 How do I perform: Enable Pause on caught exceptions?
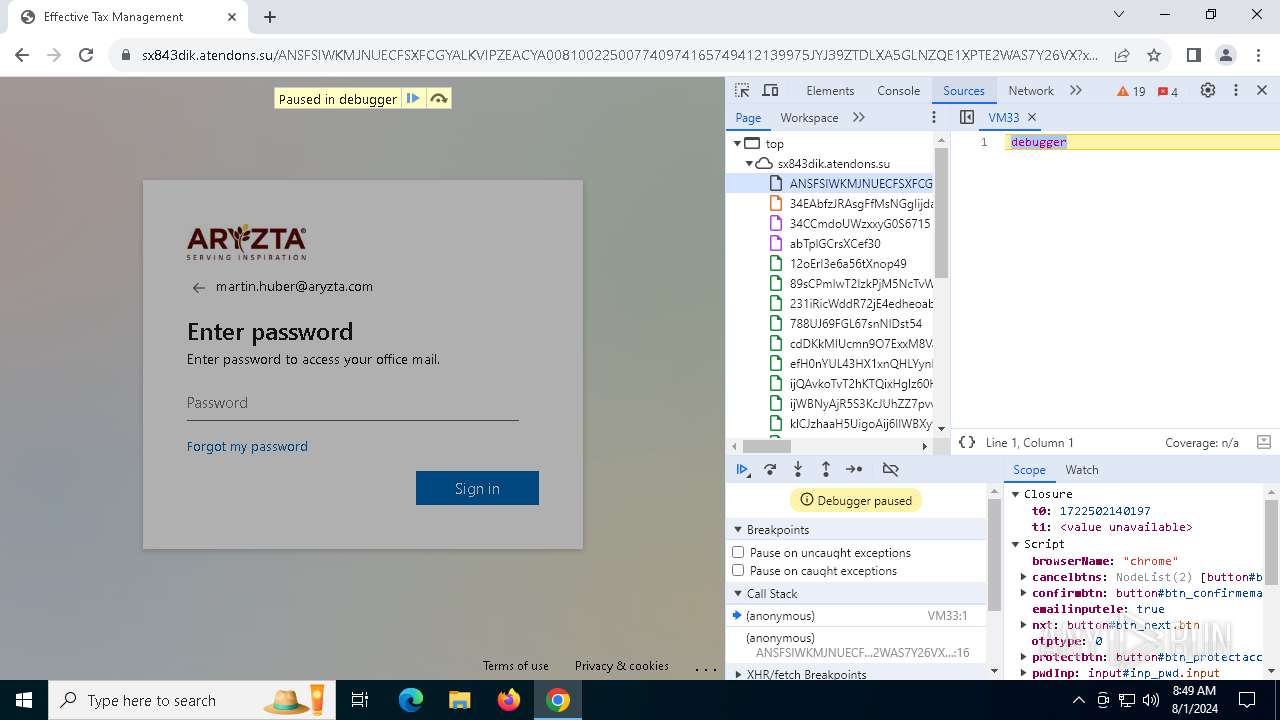point(738,570)
